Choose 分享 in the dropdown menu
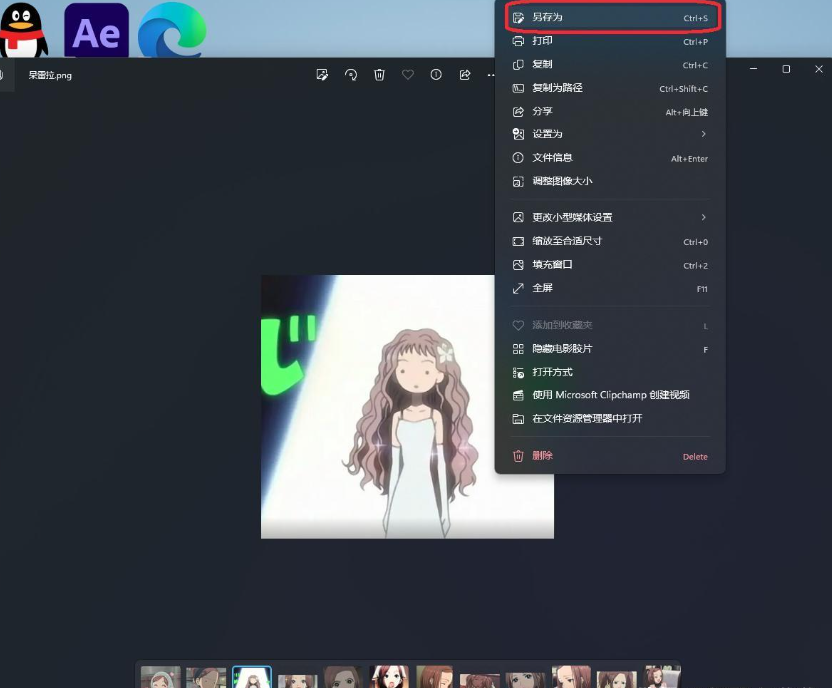Viewport: 832px width, 688px height. 610,111
